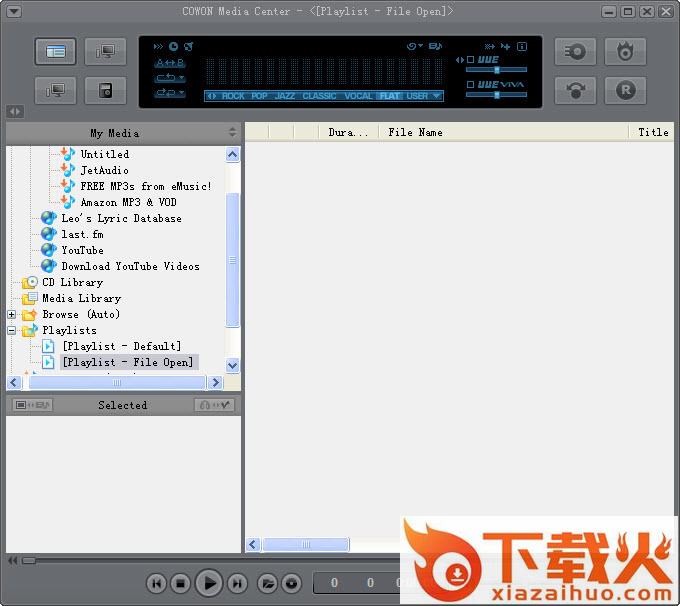This screenshot has height=606, width=680.
Task: Click the lyrics note icon in the display
Action: pos(435,46)
